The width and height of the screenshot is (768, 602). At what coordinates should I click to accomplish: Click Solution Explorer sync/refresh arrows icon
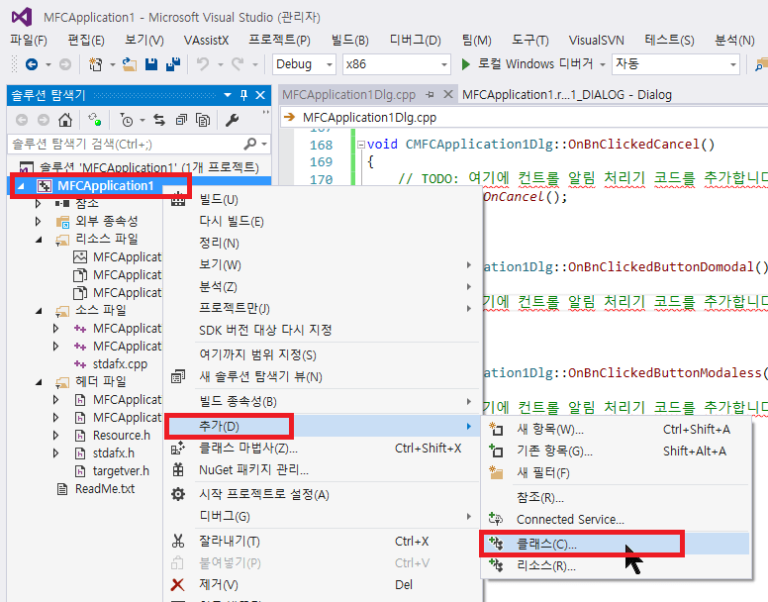[x=159, y=120]
